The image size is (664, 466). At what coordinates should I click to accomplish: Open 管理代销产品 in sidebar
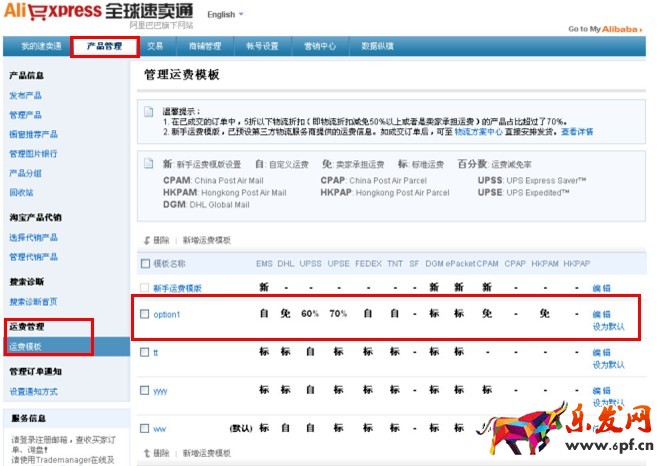[x=33, y=257]
